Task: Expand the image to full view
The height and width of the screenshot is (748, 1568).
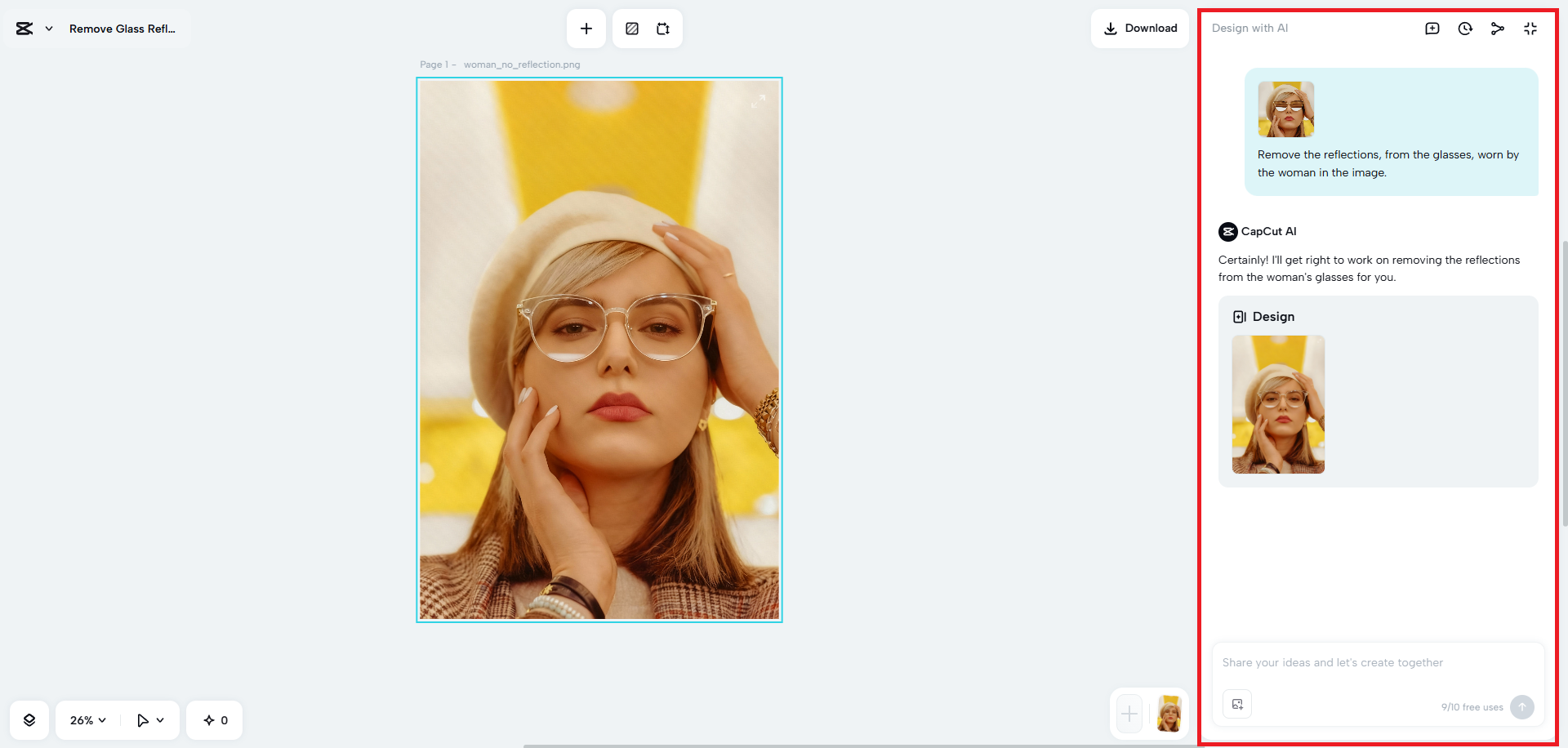Action: point(759,101)
